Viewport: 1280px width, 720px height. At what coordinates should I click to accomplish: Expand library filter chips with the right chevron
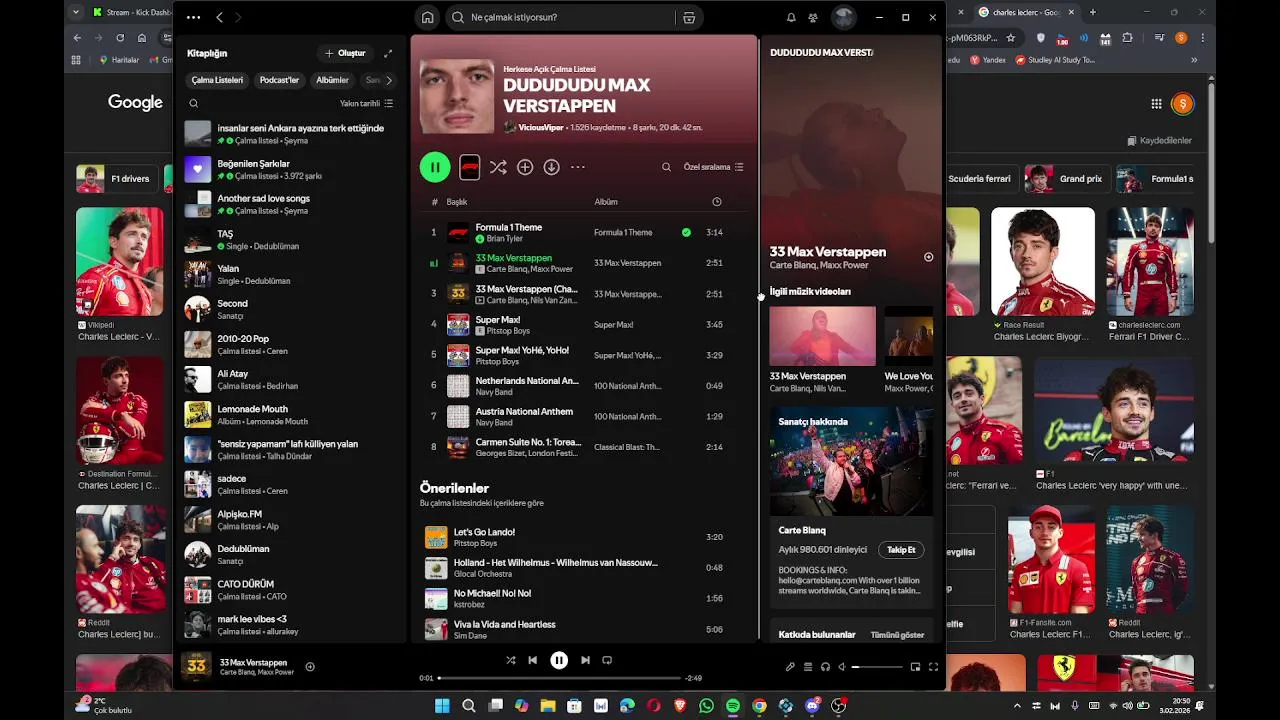coord(388,80)
